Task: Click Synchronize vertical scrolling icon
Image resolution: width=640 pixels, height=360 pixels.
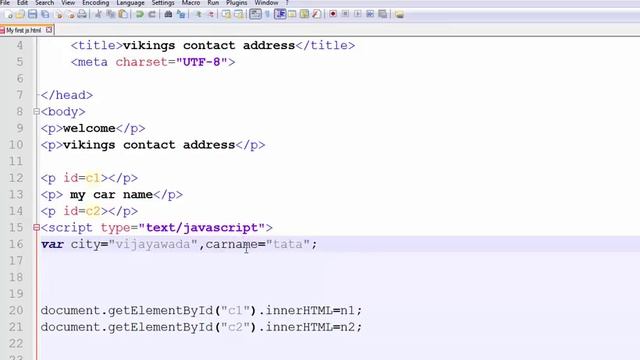Action: [x=226, y=14]
